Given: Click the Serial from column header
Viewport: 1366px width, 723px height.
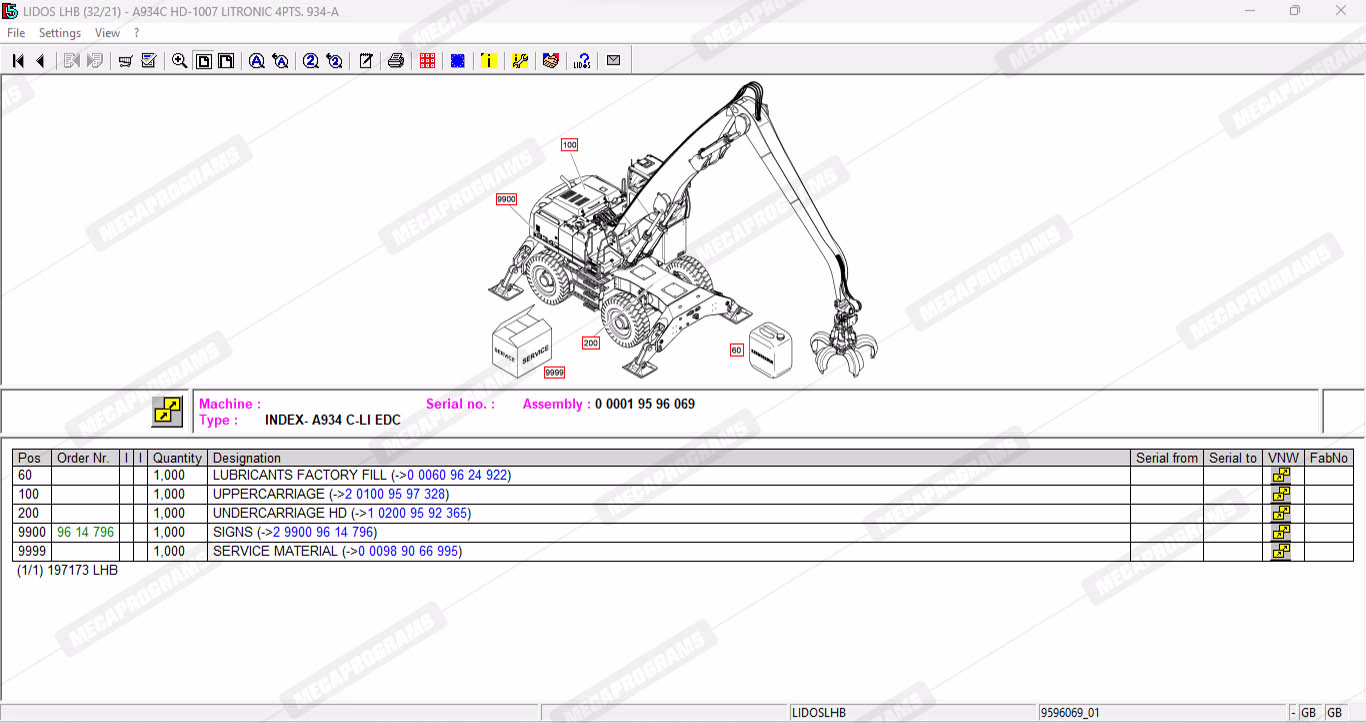Looking at the screenshot, I should click(x=1167, y=458).
